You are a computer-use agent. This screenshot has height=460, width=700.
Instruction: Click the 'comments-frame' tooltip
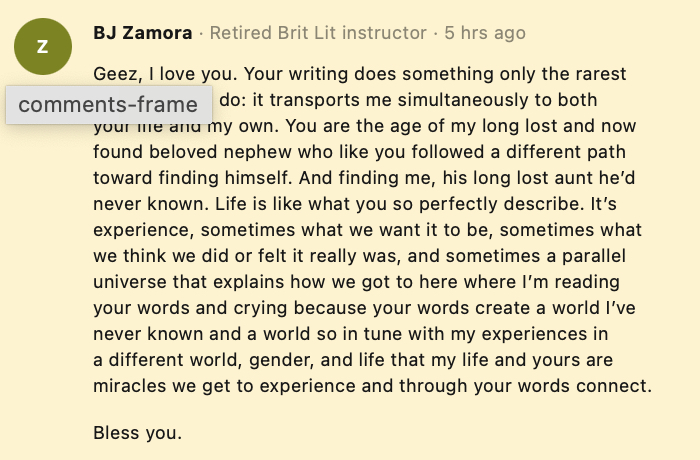108,104
